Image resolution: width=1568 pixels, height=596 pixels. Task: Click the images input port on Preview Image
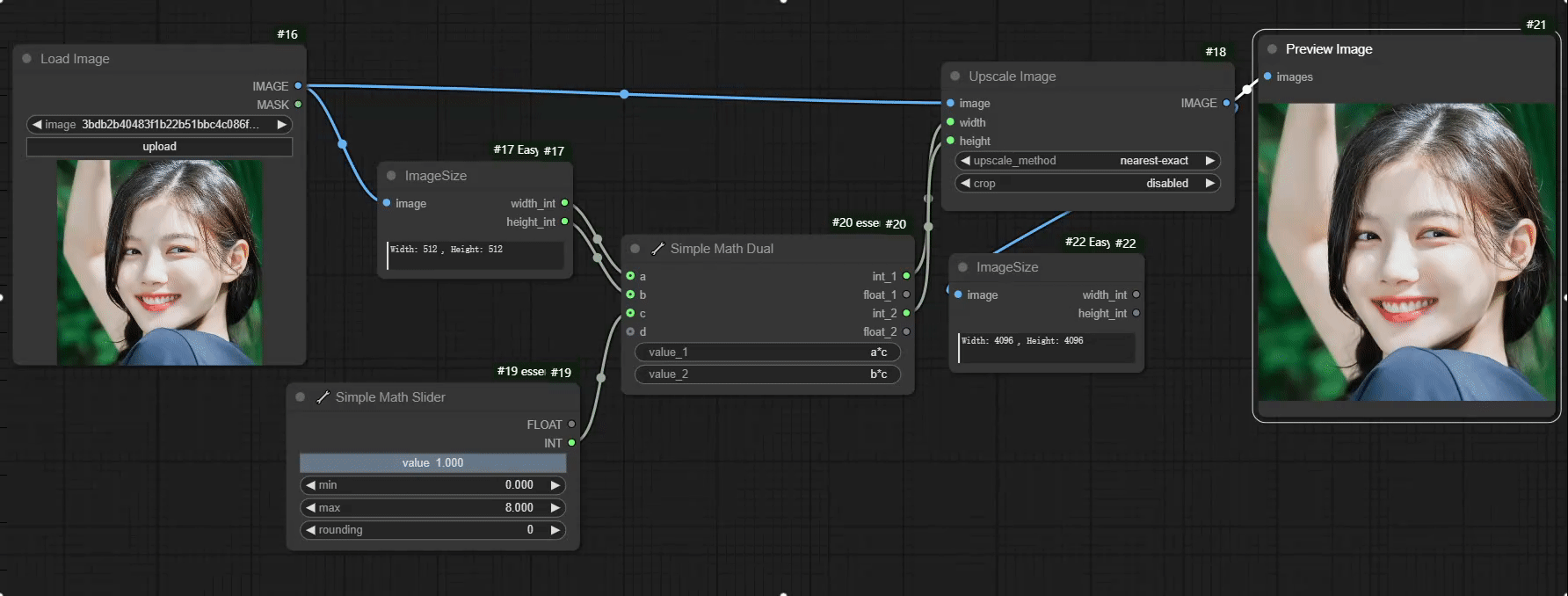1267,77
